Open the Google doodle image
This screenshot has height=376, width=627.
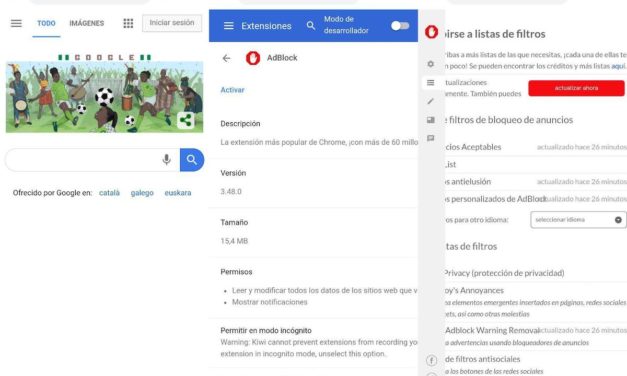click(104, 94)
